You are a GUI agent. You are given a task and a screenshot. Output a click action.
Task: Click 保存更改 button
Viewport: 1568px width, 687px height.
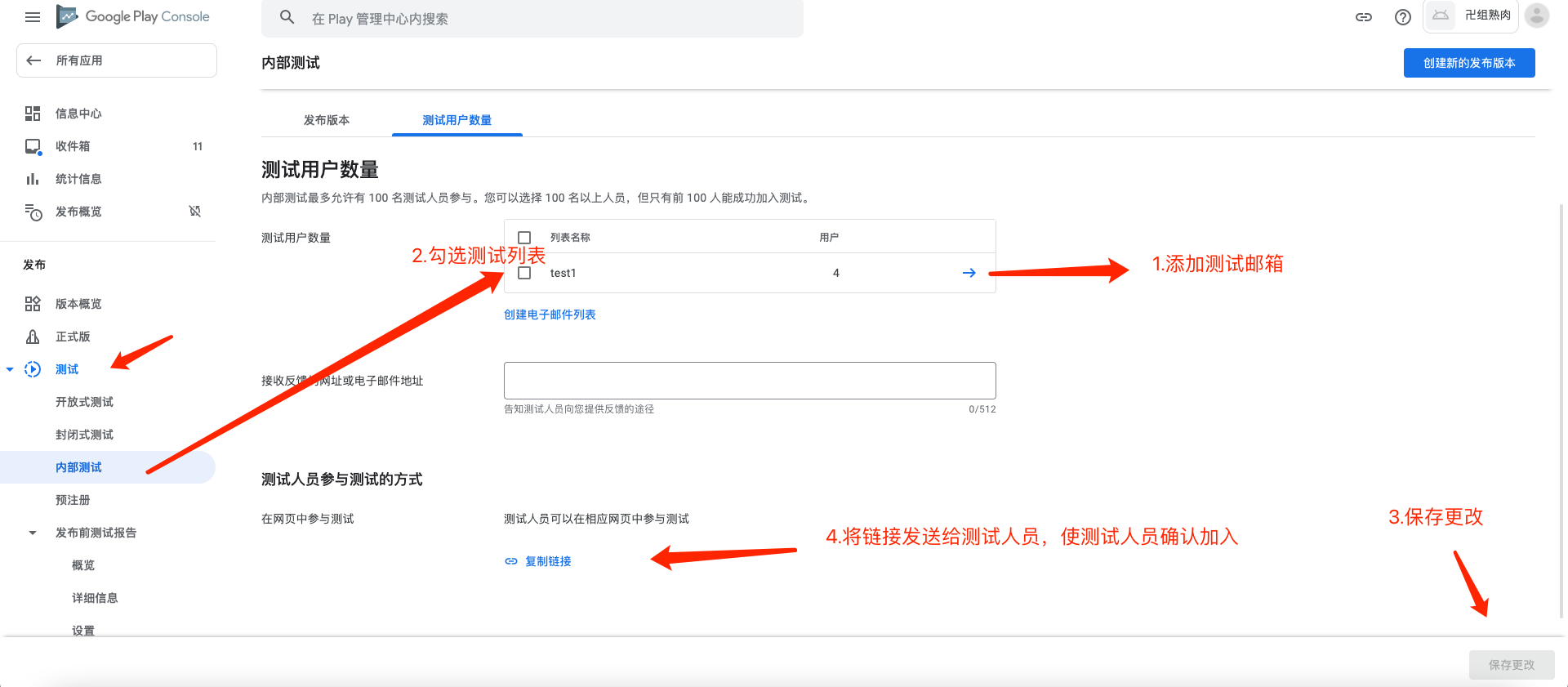[x=1512, y=665]
